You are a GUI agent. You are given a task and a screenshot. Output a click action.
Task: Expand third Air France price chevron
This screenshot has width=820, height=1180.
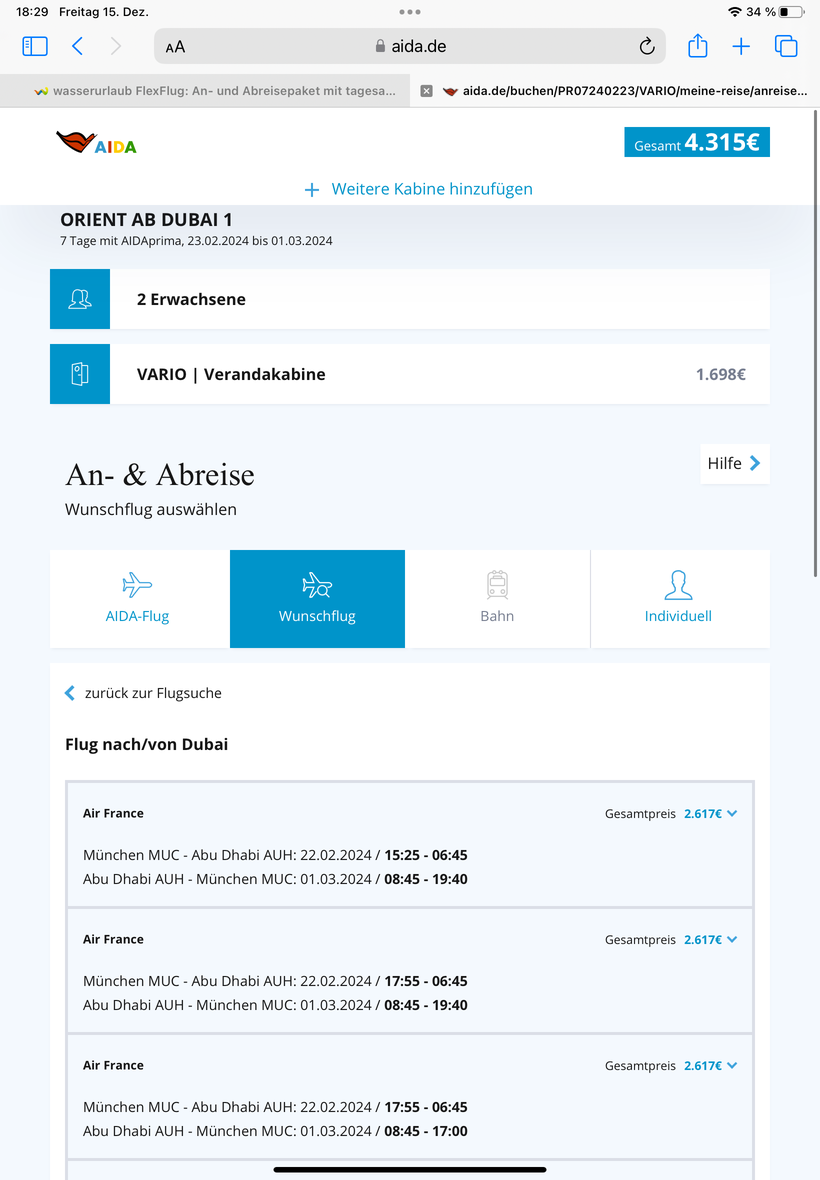[x=732, y=1066]
